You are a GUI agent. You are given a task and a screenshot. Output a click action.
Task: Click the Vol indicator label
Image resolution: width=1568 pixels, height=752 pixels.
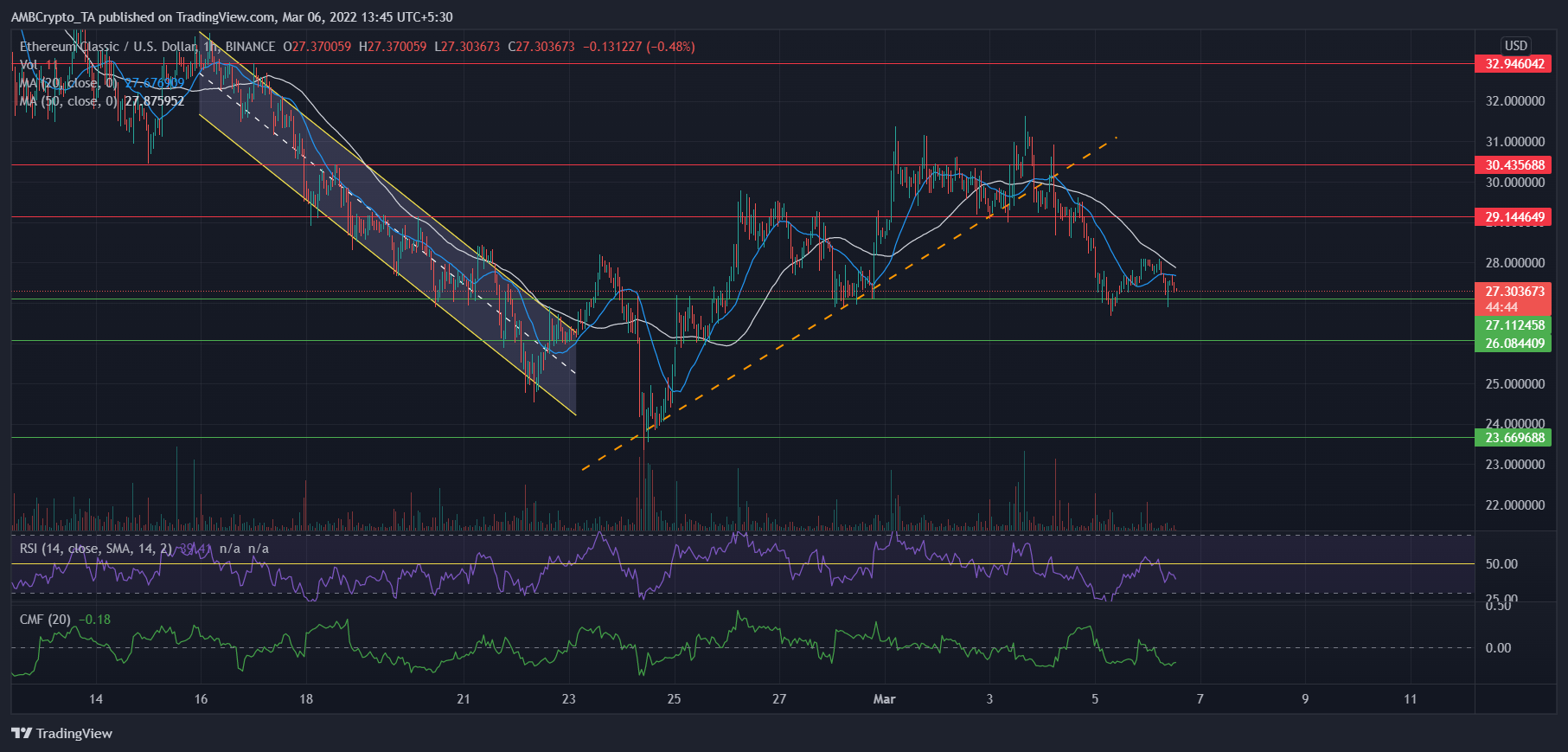coord(29,65)
